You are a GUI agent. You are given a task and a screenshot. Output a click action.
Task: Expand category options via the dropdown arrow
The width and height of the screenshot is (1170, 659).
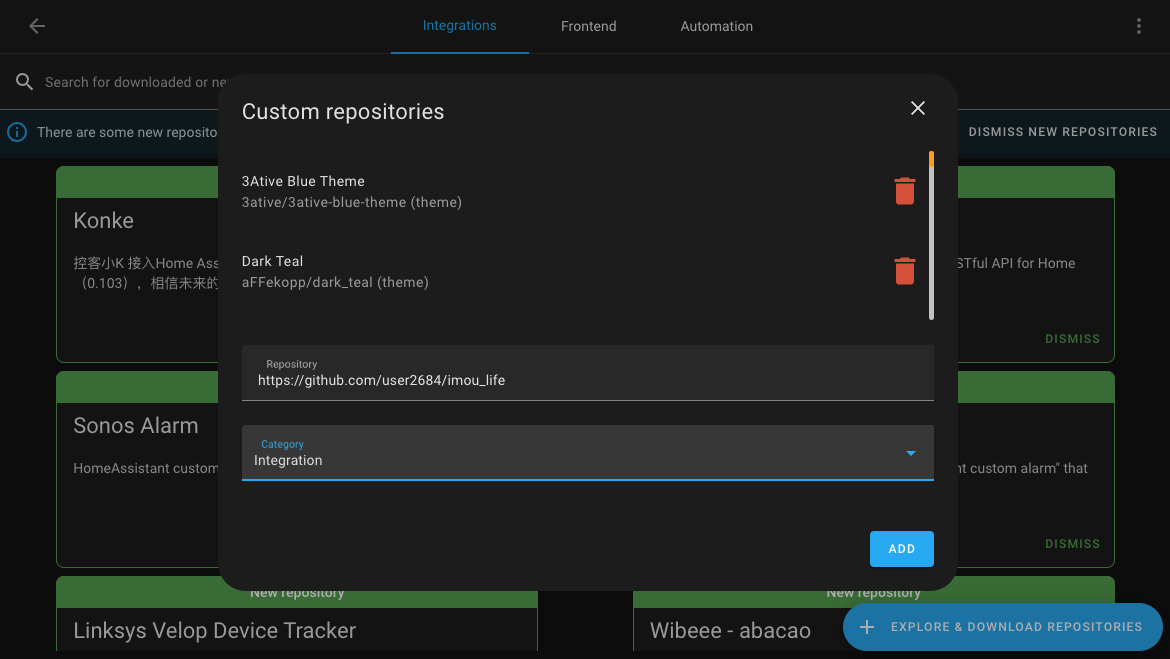click(x=910, y=453)
